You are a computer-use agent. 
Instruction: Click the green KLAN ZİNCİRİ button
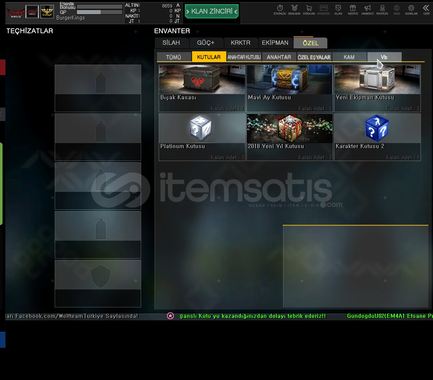[212, 11]
